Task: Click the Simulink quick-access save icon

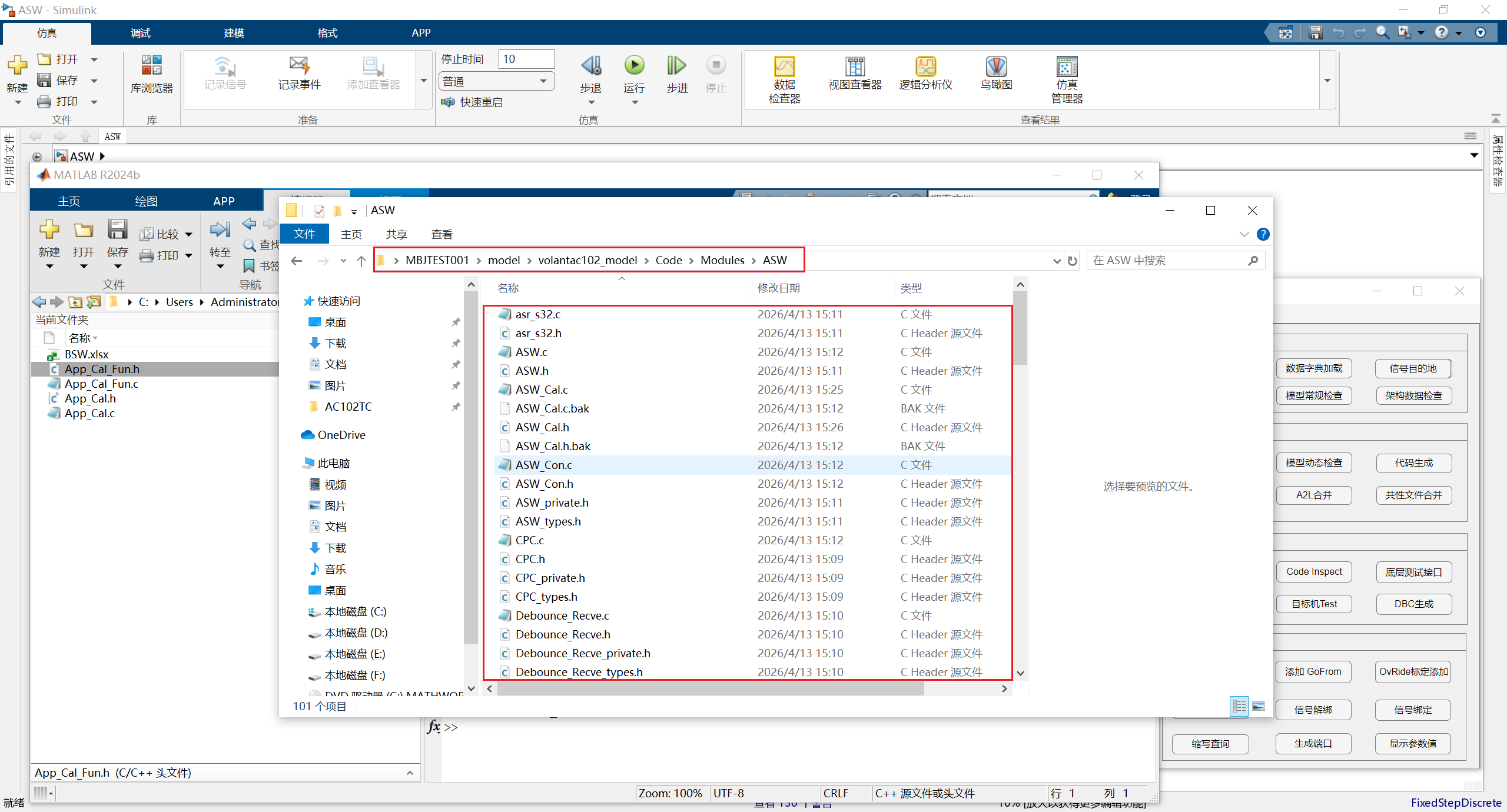Action: (x=1315, y=33)
